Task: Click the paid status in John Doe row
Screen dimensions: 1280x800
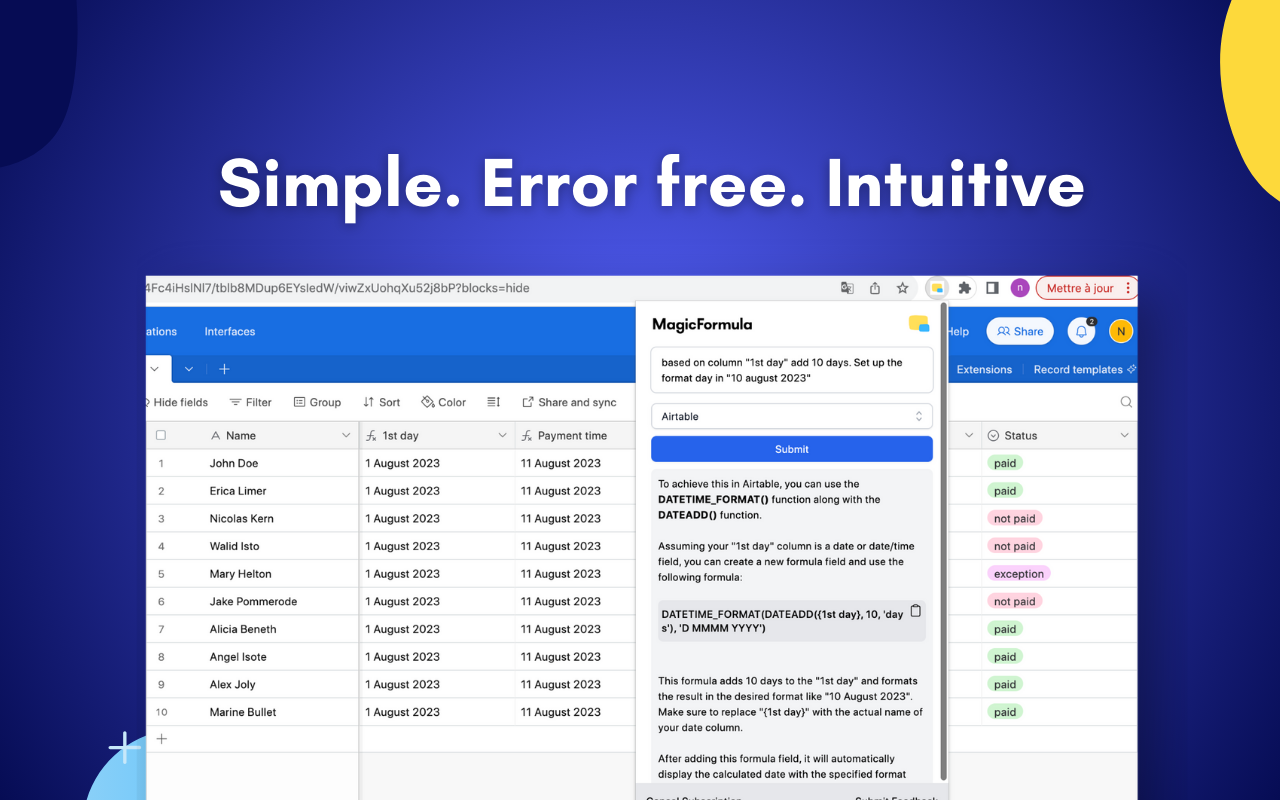Action: coord(1005,463)
